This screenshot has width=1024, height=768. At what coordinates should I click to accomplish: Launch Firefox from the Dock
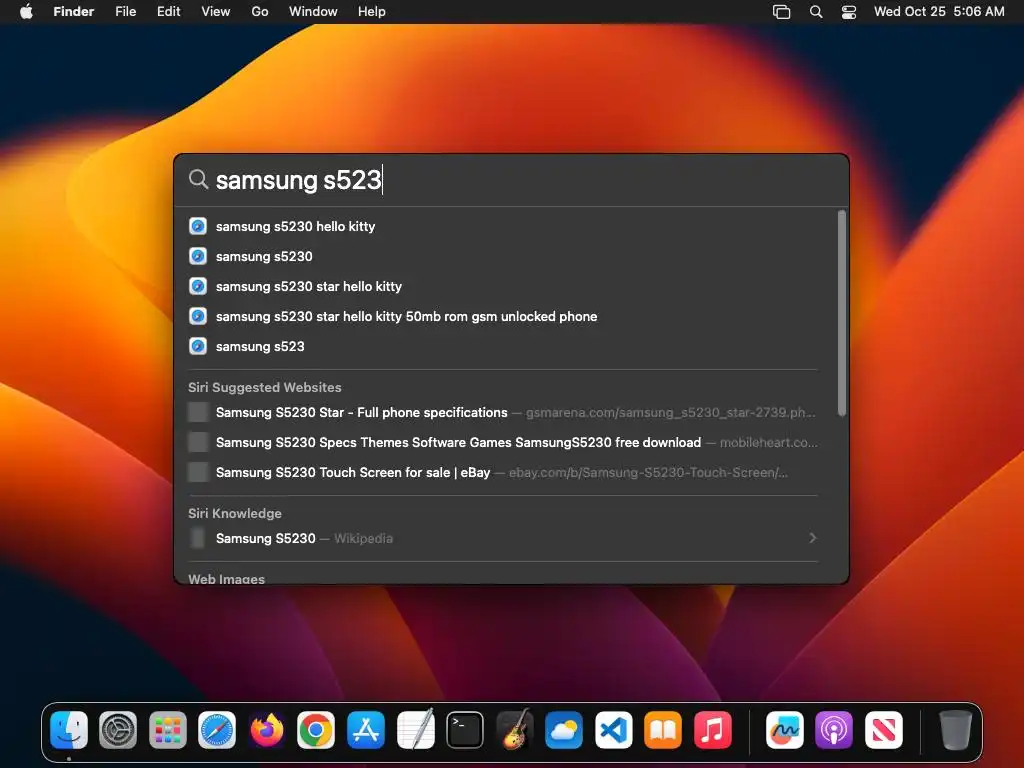click(x=266, y=729)
